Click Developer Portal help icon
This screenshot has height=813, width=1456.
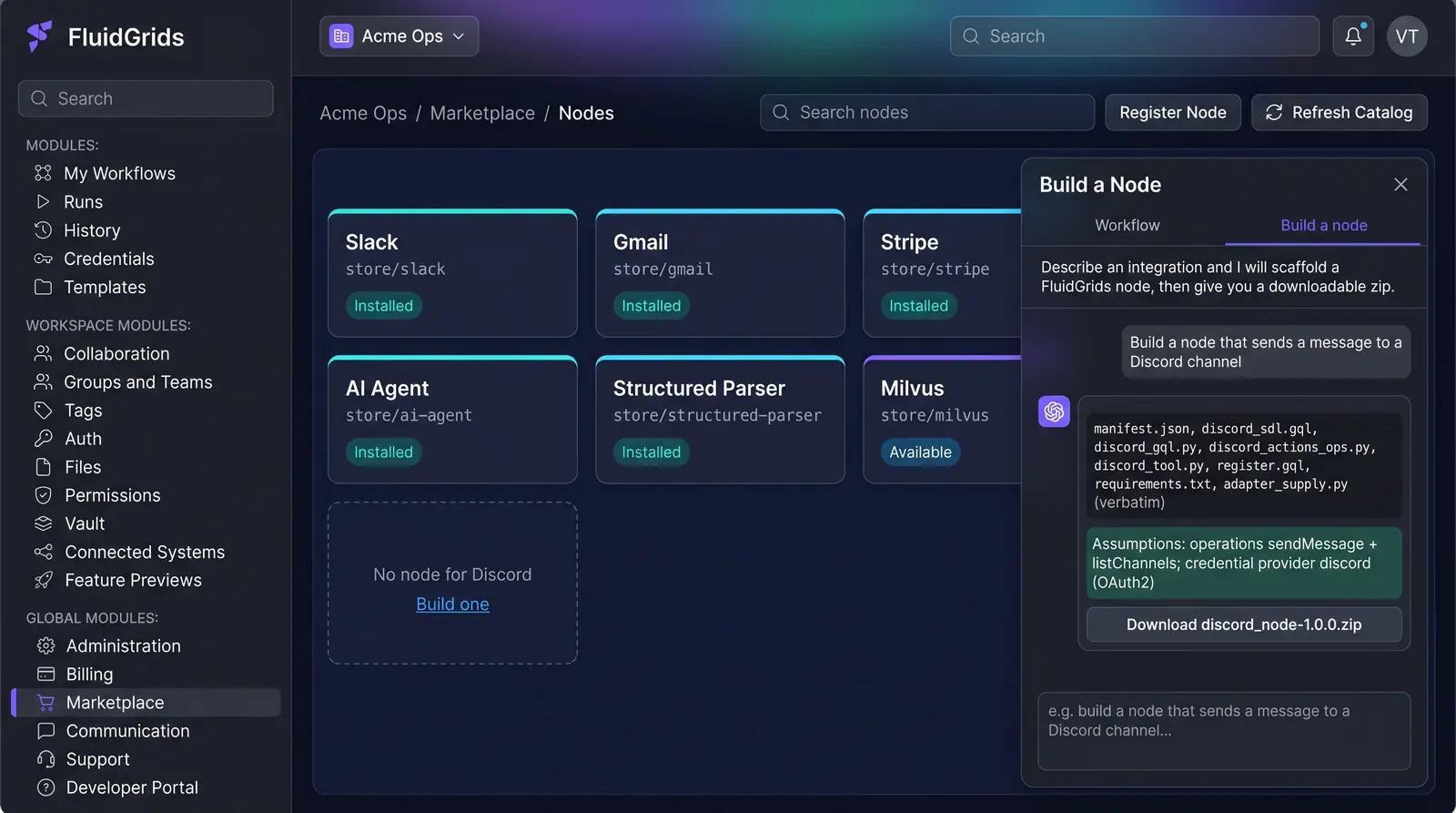coord(45,788)
